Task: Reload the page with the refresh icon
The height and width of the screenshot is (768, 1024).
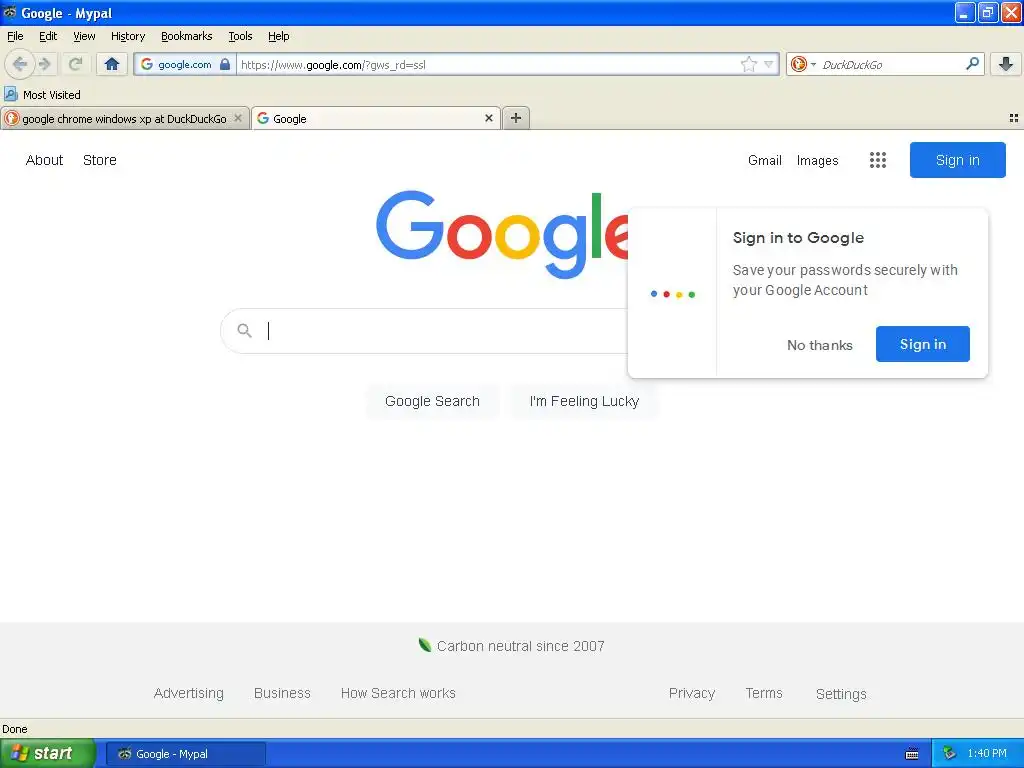Action: 76,64
